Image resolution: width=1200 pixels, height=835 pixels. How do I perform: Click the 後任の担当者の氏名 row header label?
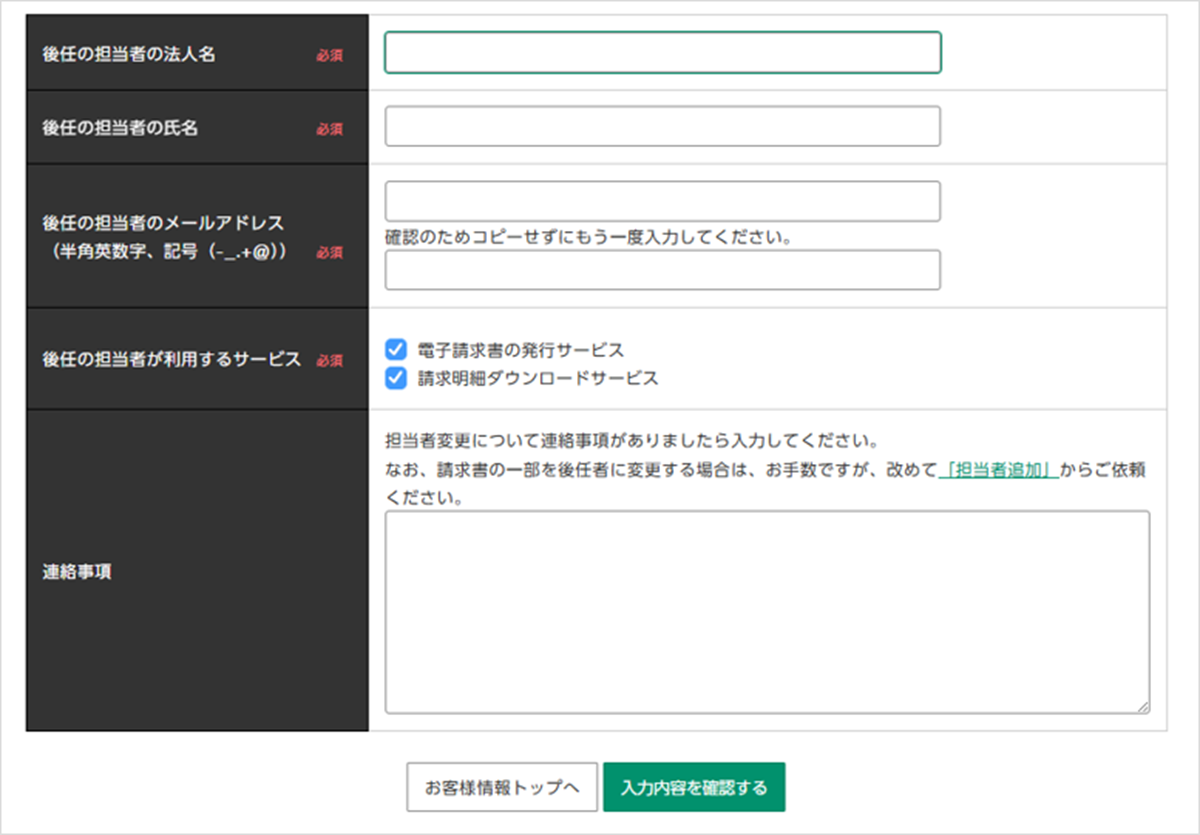[x=120, y=128]
